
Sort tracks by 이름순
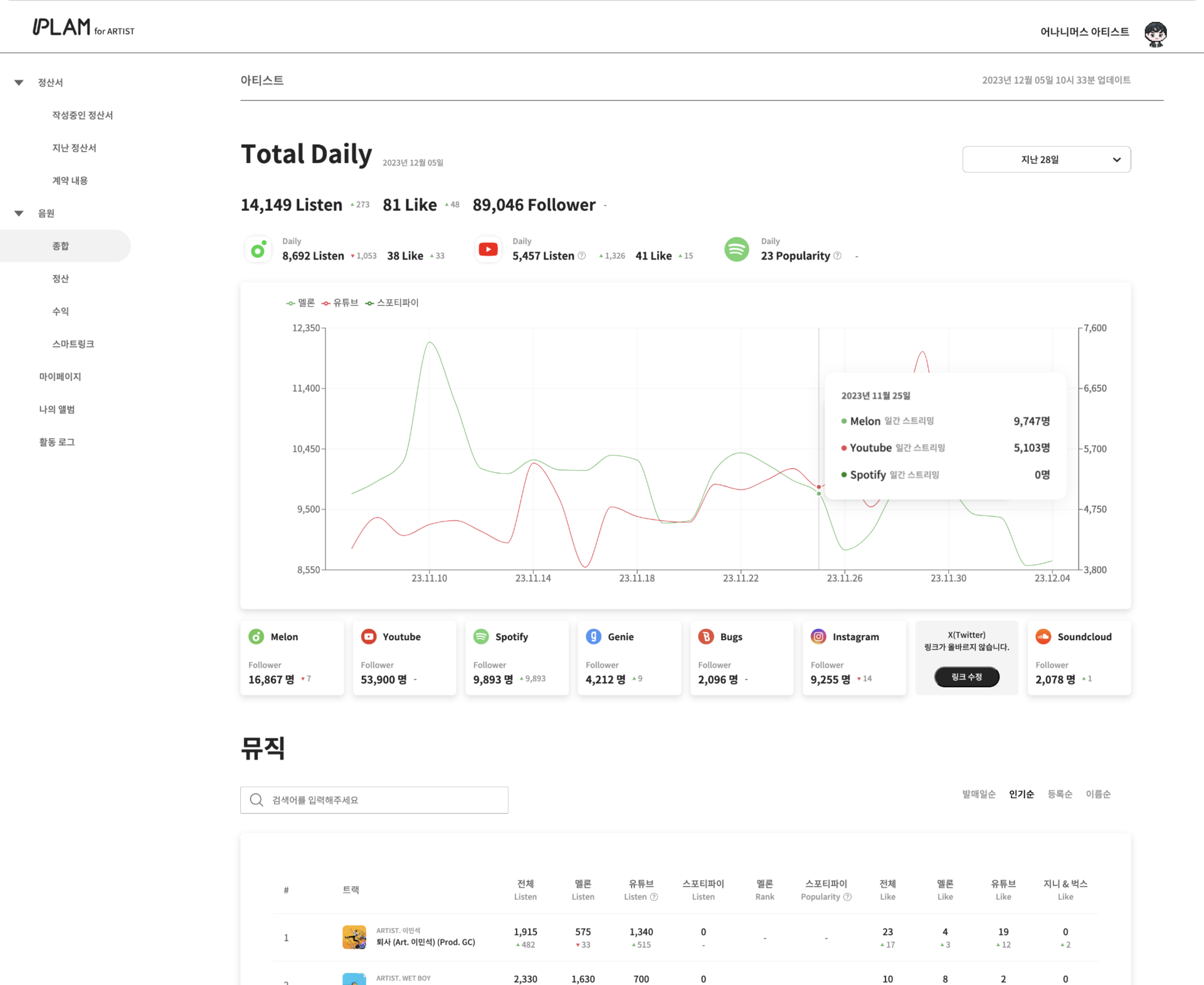[1097, 794]
